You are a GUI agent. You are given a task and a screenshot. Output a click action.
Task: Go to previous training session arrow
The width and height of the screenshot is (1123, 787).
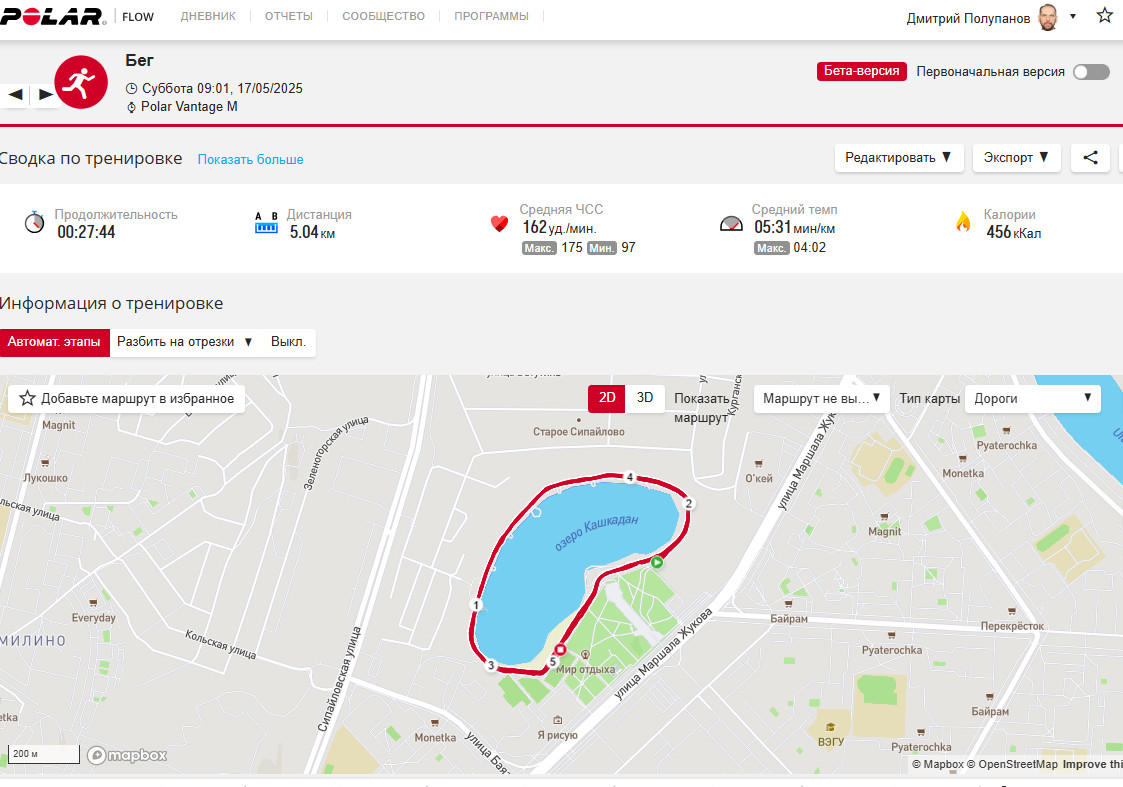pyautogui.click(x=15, y=94)
